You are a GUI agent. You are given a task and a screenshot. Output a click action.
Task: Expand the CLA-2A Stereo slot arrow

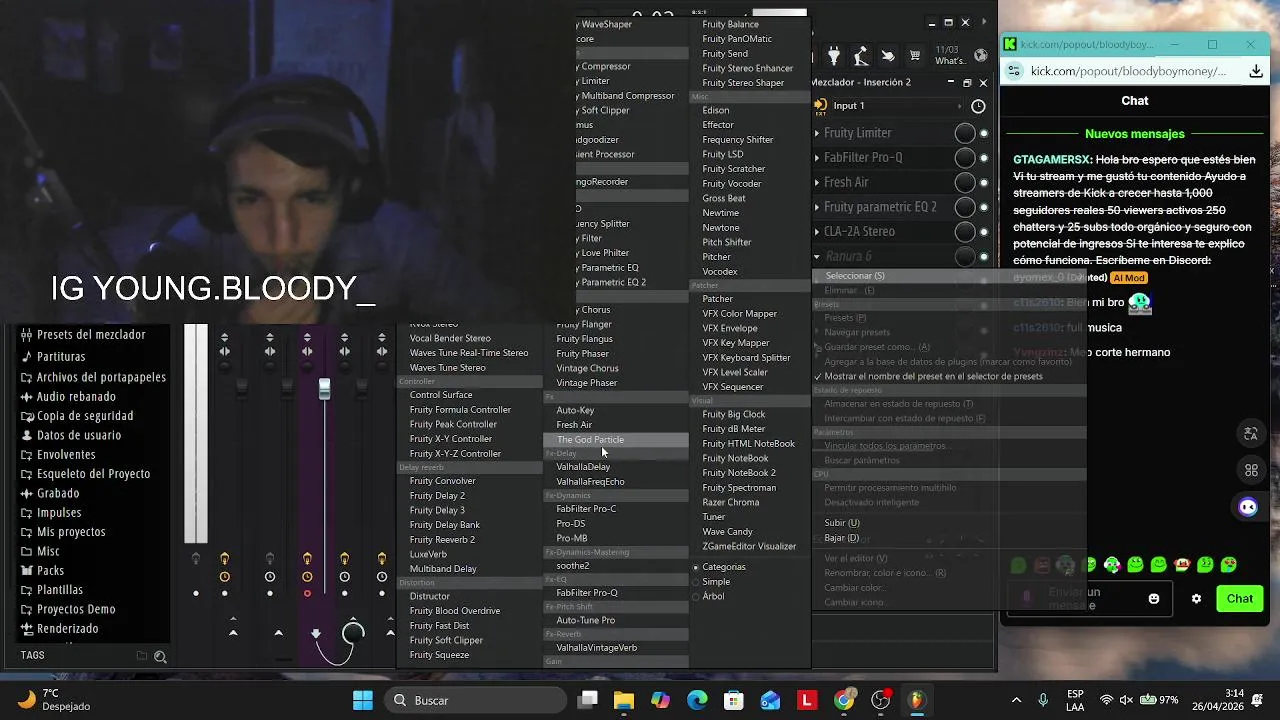[817, 232]
